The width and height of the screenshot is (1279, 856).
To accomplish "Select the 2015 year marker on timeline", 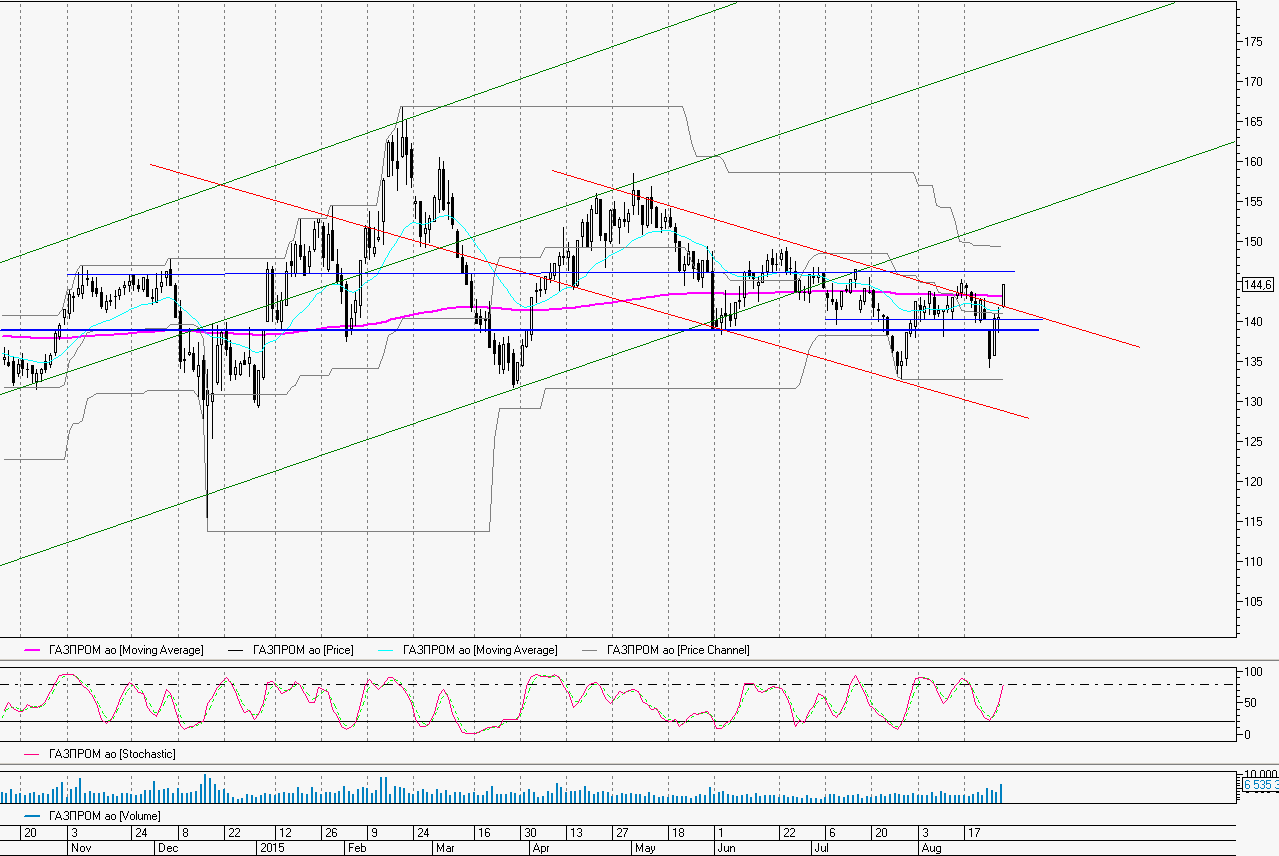I will 273,847.
